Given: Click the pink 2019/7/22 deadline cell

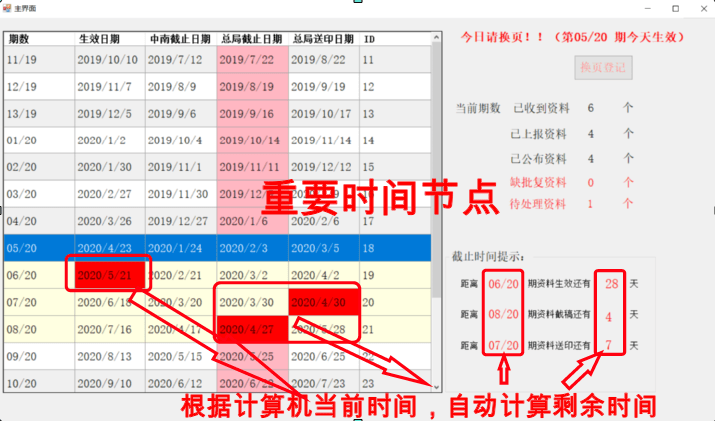Looking at the screenshot, I should 252,60.
